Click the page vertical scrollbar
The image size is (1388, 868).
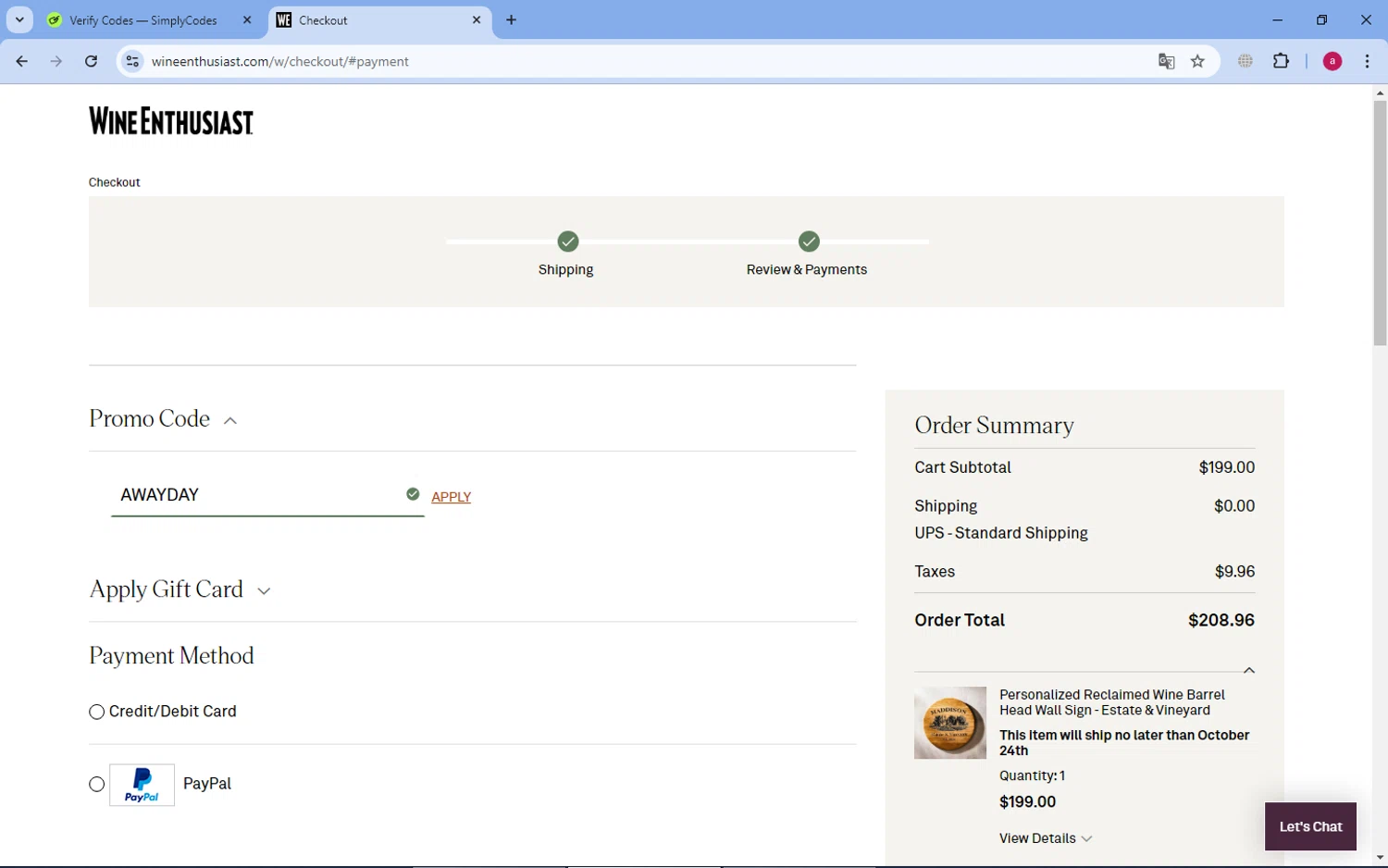coord(1380,222)
